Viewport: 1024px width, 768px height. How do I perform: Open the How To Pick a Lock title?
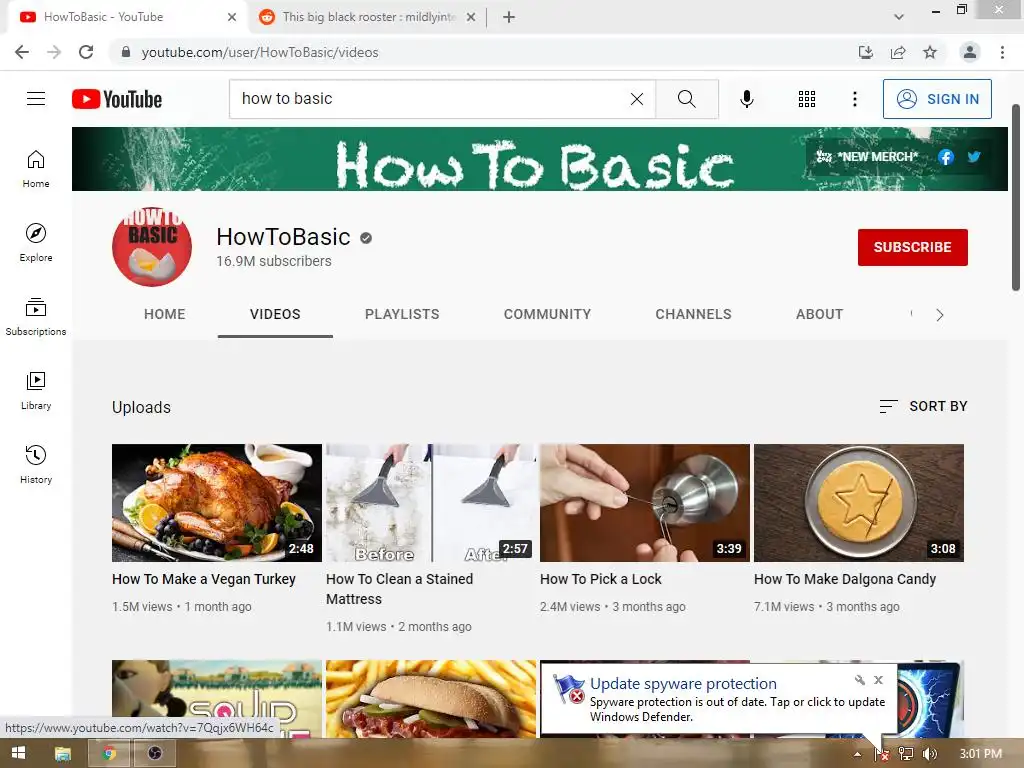(601, 579)
